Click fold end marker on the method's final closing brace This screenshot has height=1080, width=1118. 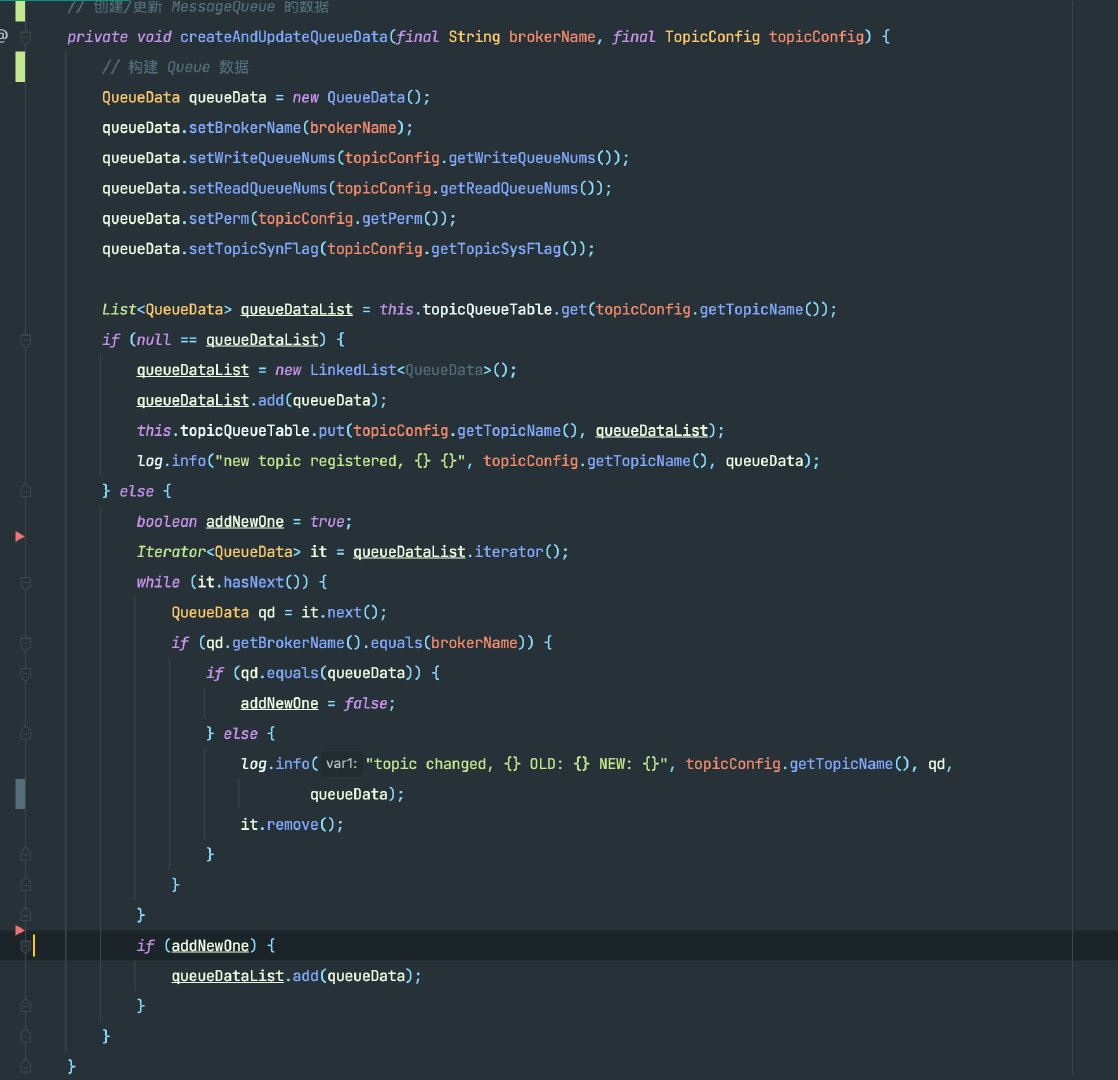tap(26, 1066)
